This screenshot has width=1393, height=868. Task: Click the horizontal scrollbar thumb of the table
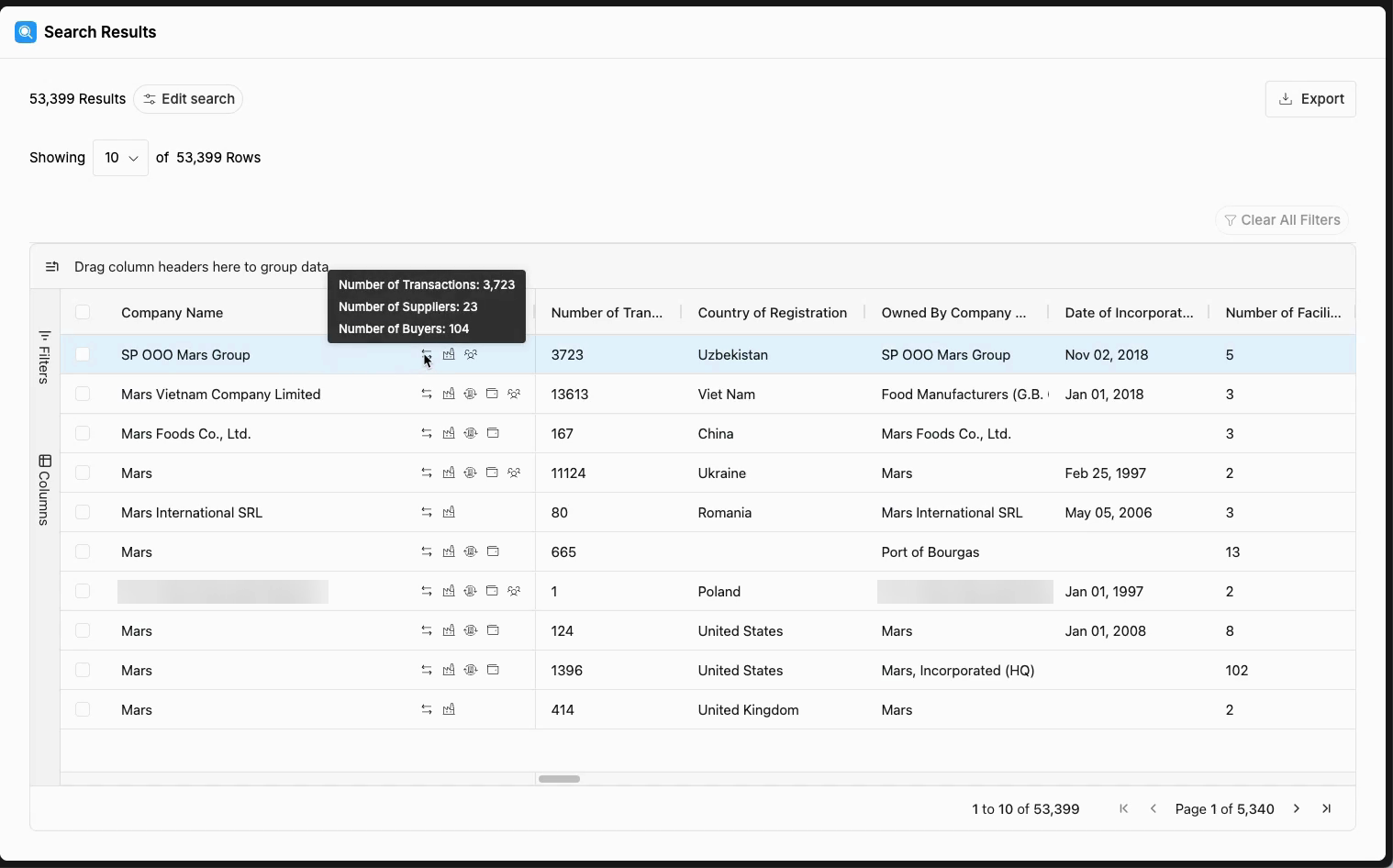559,779
